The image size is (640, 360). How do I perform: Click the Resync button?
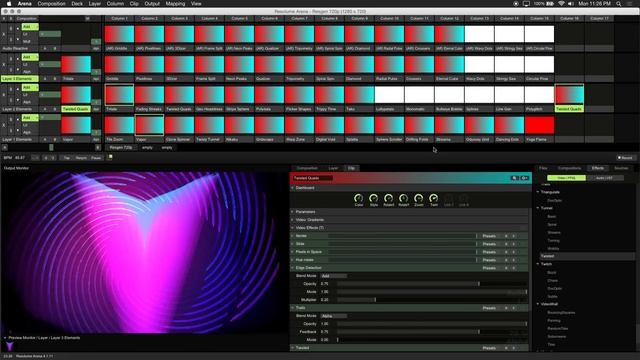(81, 158)
